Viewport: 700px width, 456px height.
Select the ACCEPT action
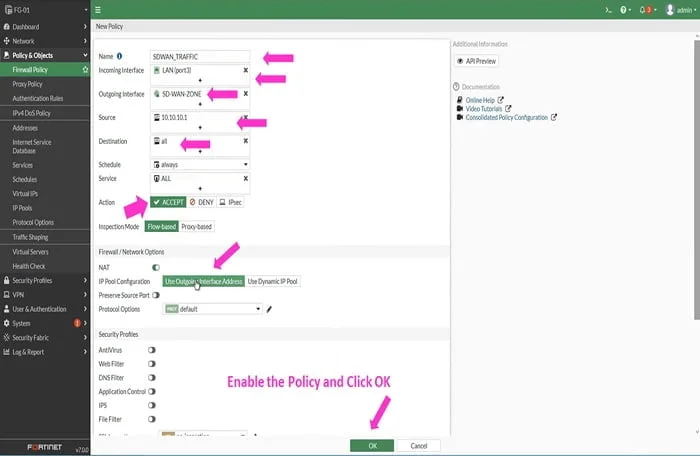coord(168,202)
